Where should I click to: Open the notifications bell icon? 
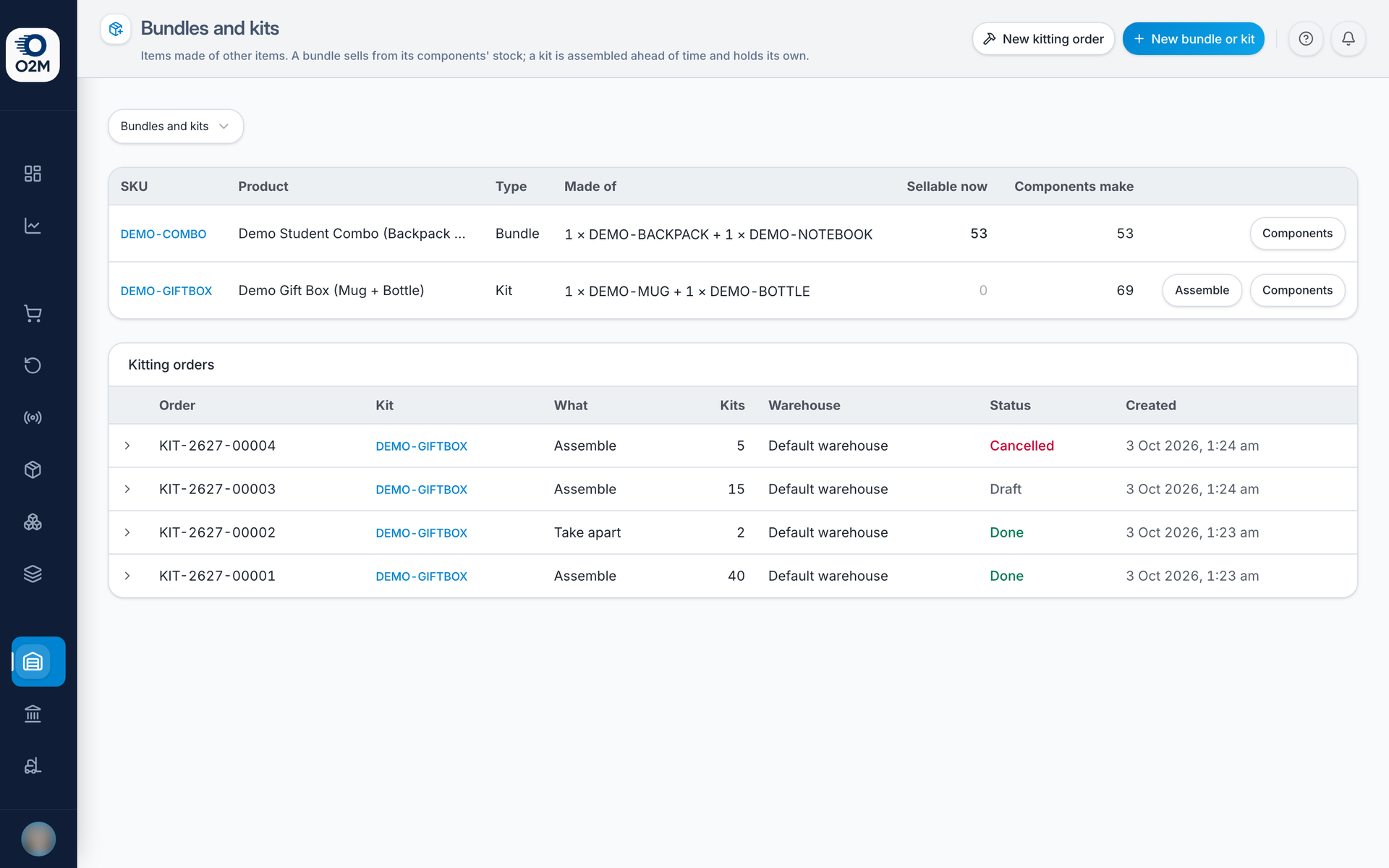1348,39
